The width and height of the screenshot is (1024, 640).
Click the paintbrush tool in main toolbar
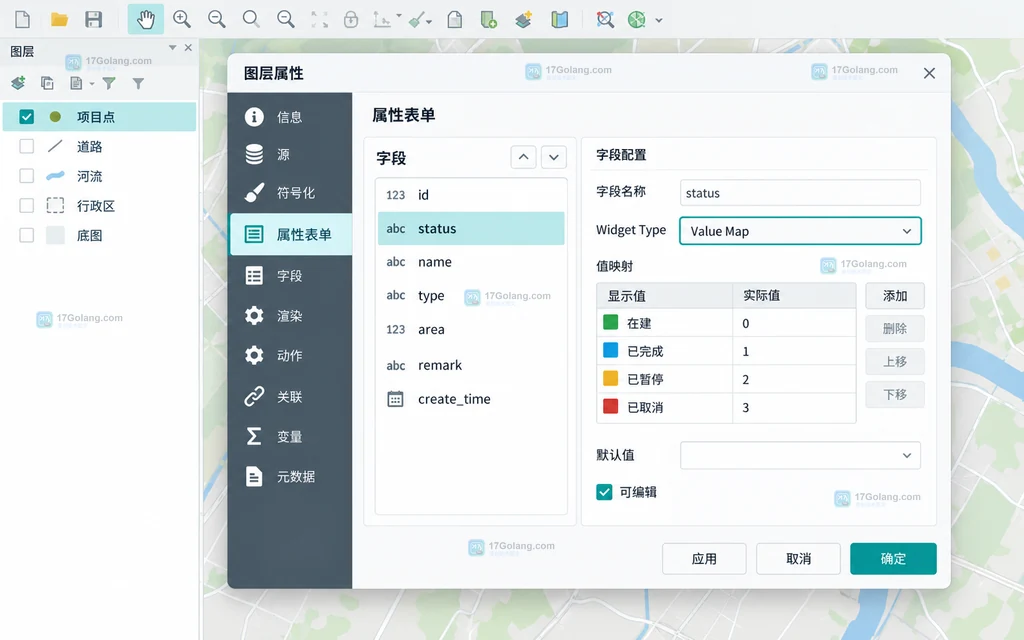[x=416, y=20]
